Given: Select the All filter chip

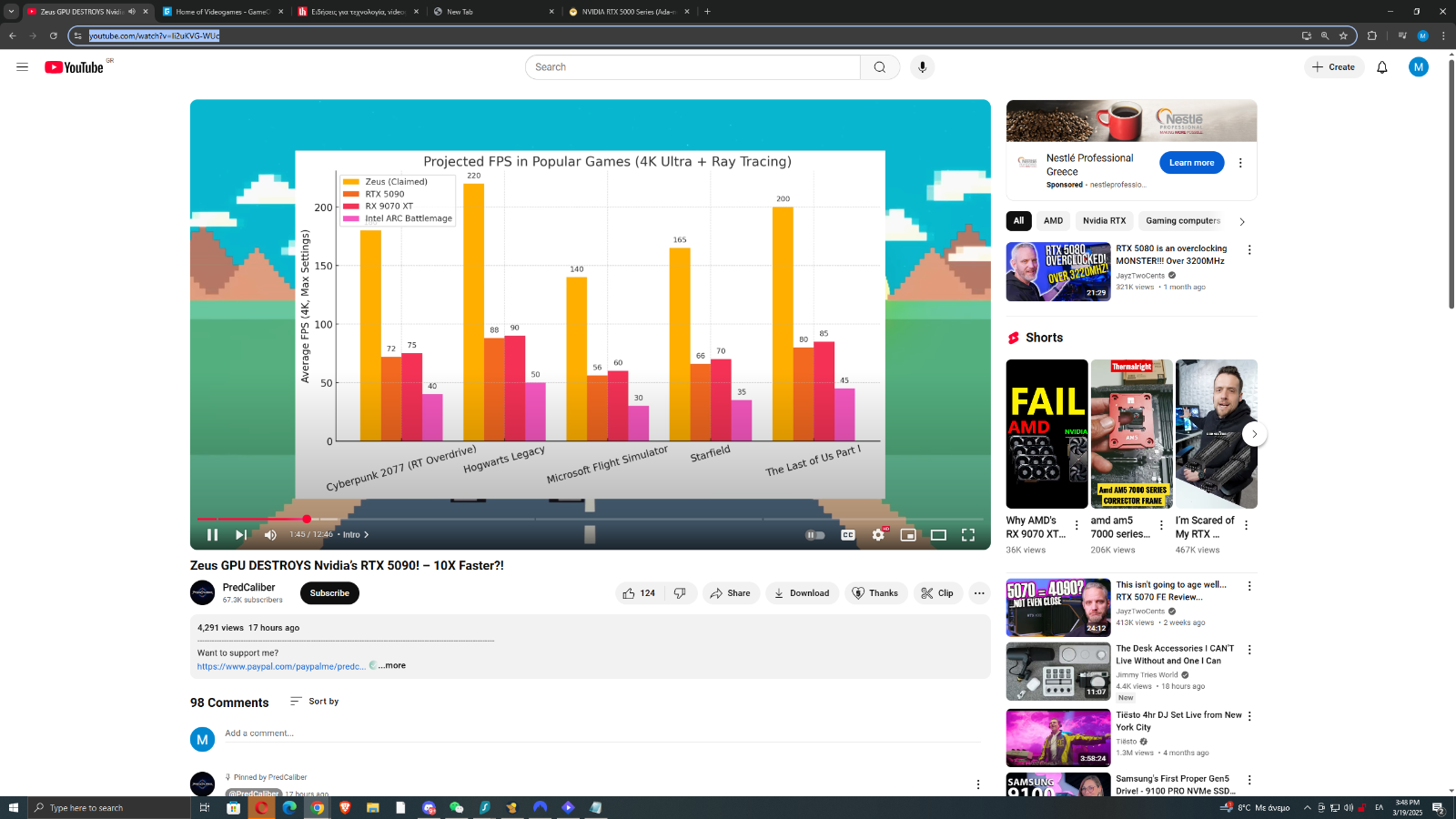Looking at the screenshot, I should coord(1018,221).
